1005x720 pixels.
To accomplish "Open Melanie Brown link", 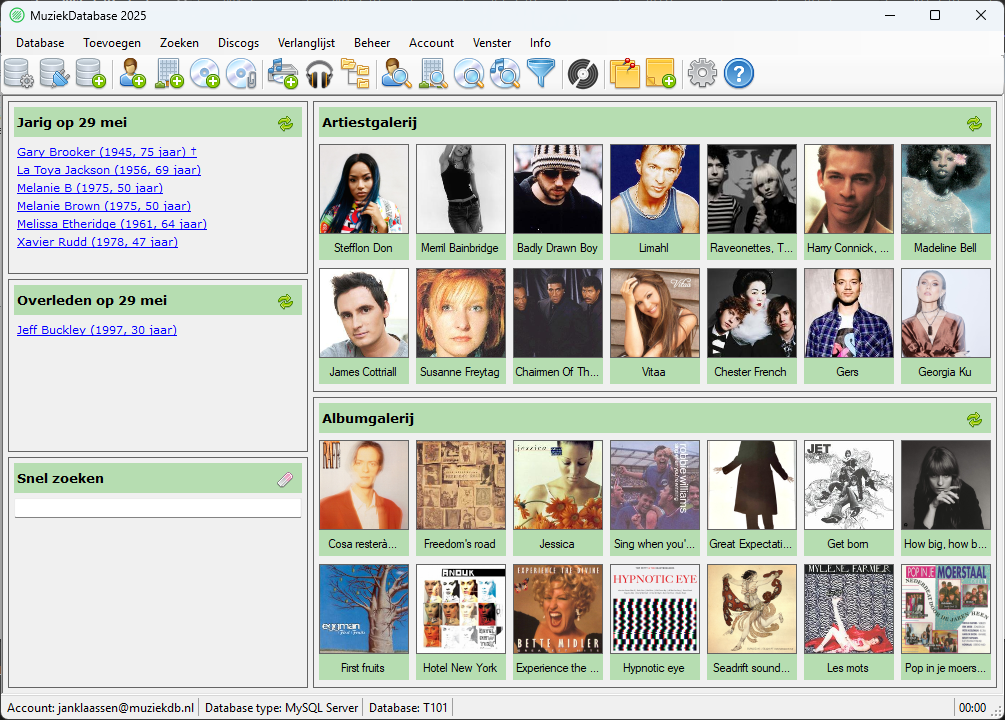I will tap(104, 206).
